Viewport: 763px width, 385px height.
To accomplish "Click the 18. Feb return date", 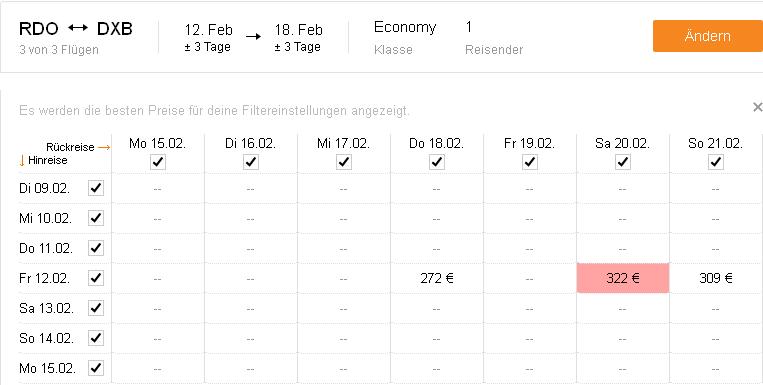I will 298,30.
